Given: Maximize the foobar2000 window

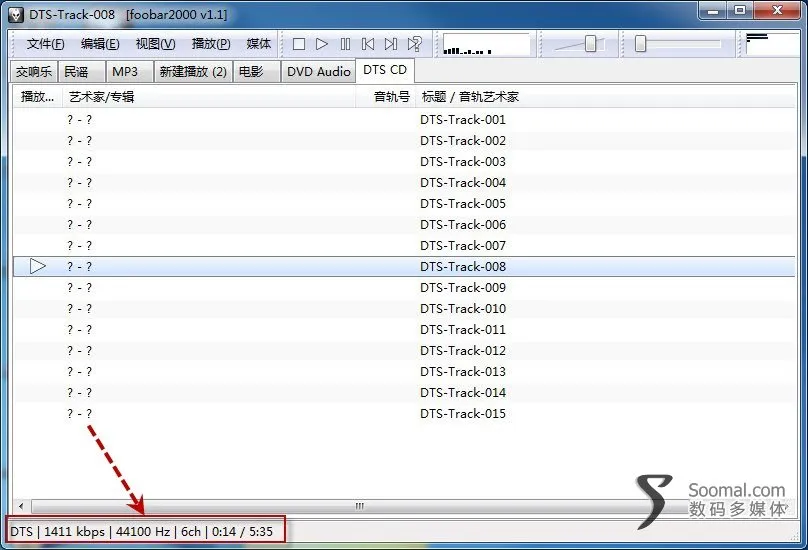Looking at the screenshot, I should point(740,11).
